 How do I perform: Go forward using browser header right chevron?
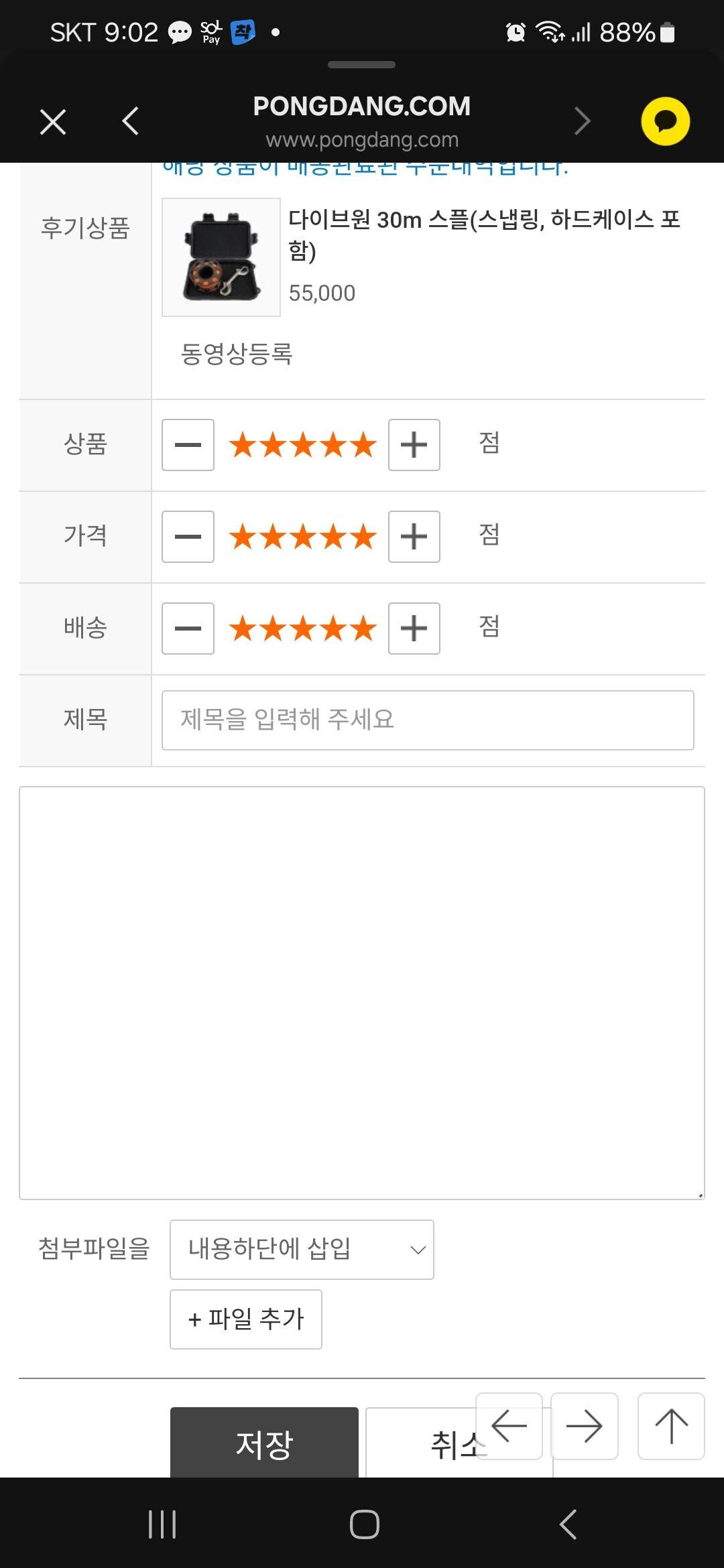[582, 121]
